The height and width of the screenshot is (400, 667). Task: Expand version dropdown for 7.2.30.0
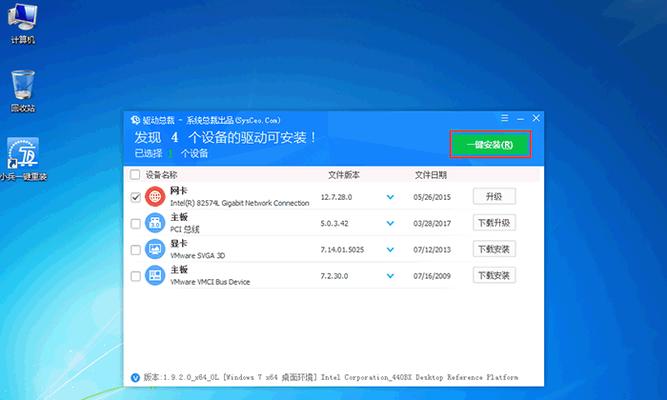(x=390, y=276)
